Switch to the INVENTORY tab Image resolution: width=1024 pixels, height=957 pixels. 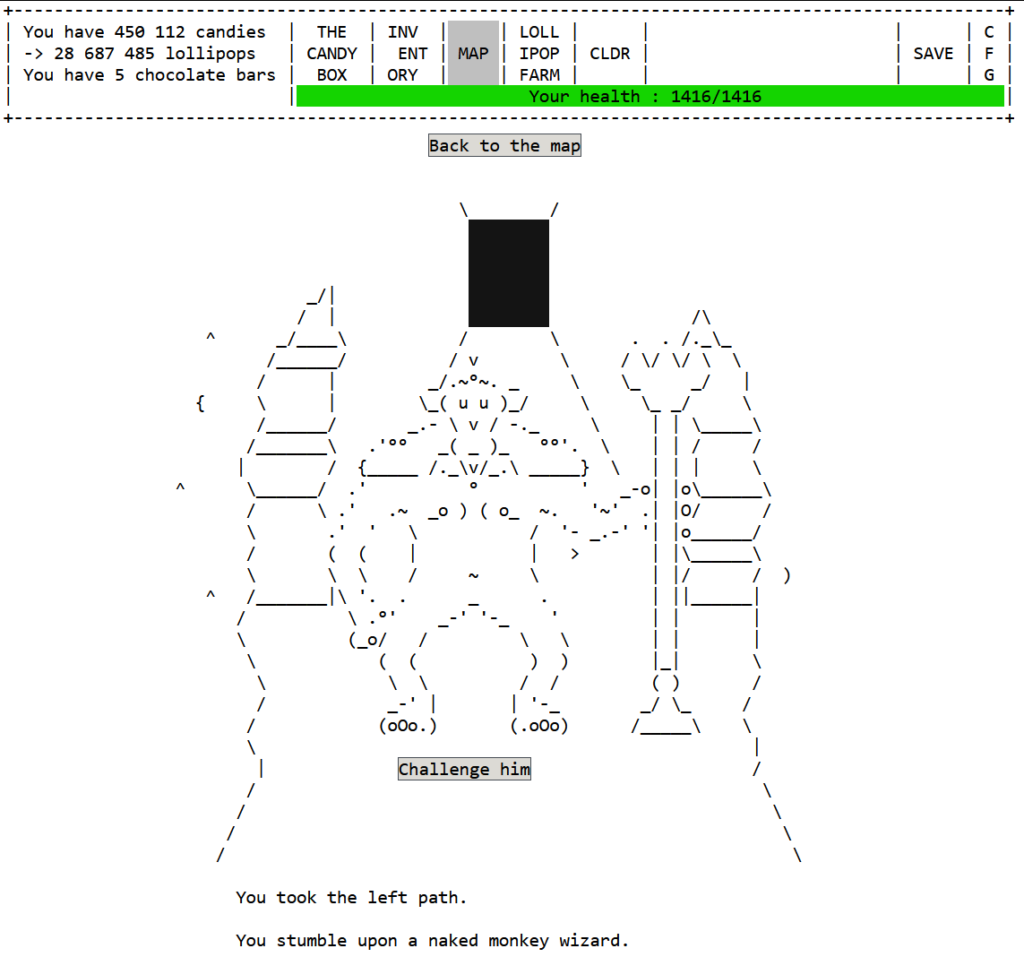point(408,53)
